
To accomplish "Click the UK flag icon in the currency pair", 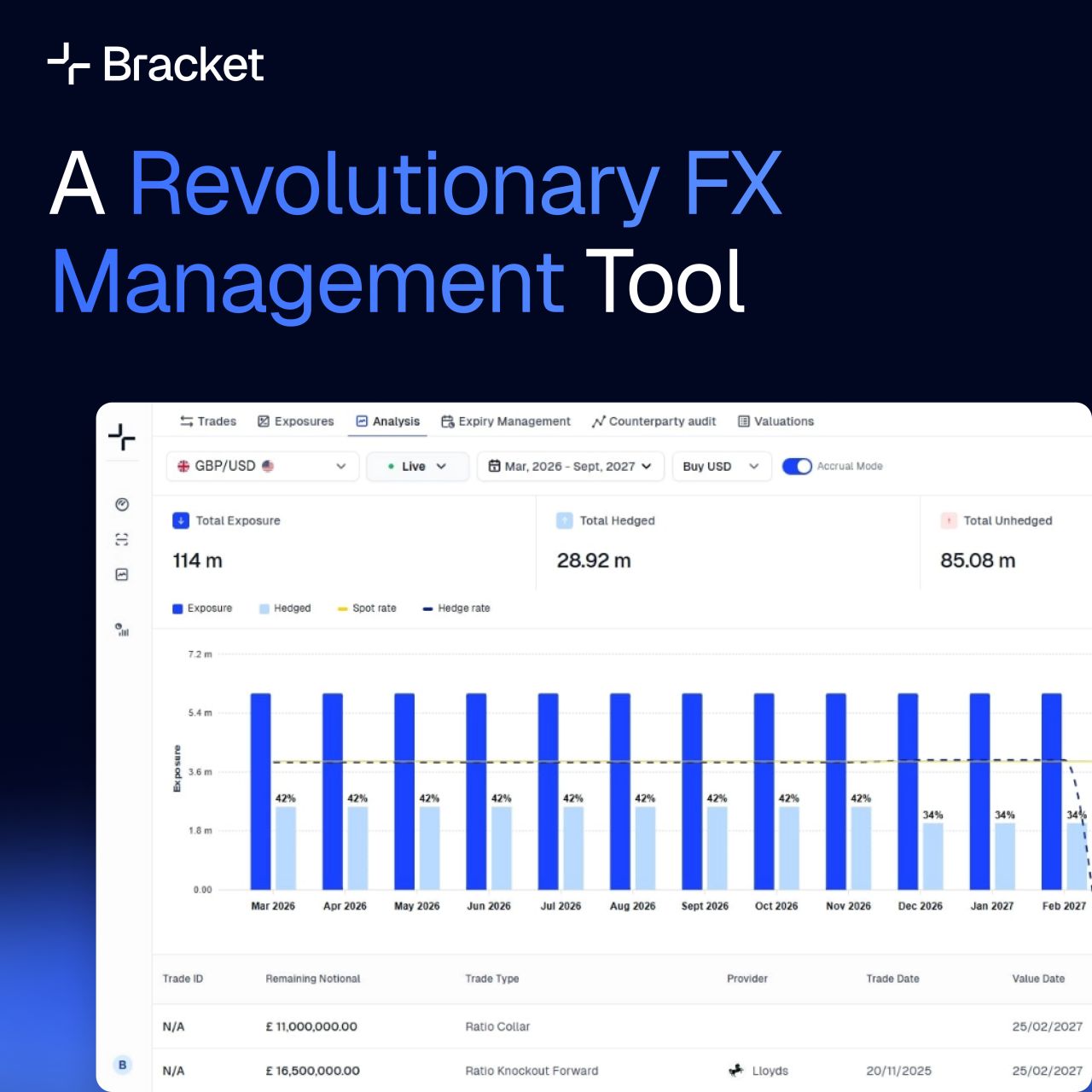I will tap(183, 466).
